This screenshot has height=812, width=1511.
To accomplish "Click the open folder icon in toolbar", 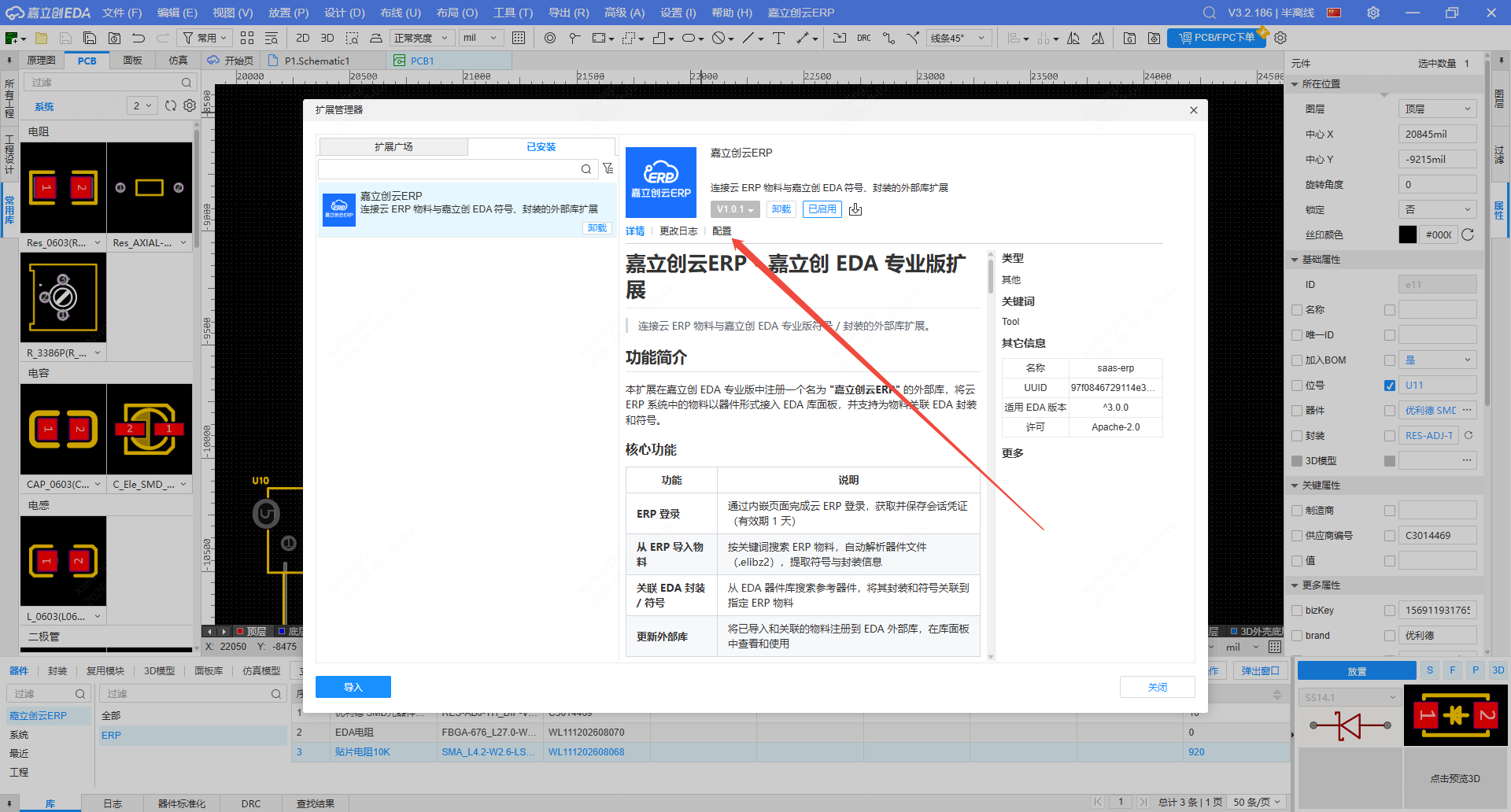I will click(x=42, y=38).
